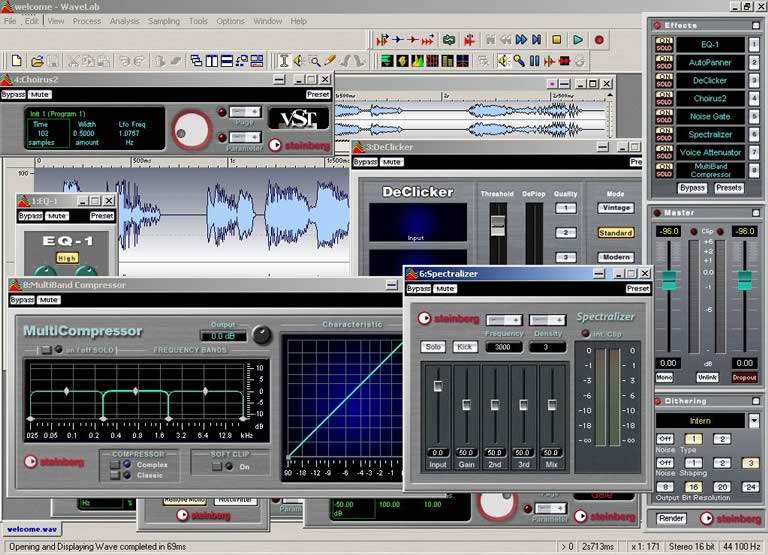This screenshot has width=768, height=555.
Task: Open slot 8 button for MultiBand Compressor
Action: point(754,170)
